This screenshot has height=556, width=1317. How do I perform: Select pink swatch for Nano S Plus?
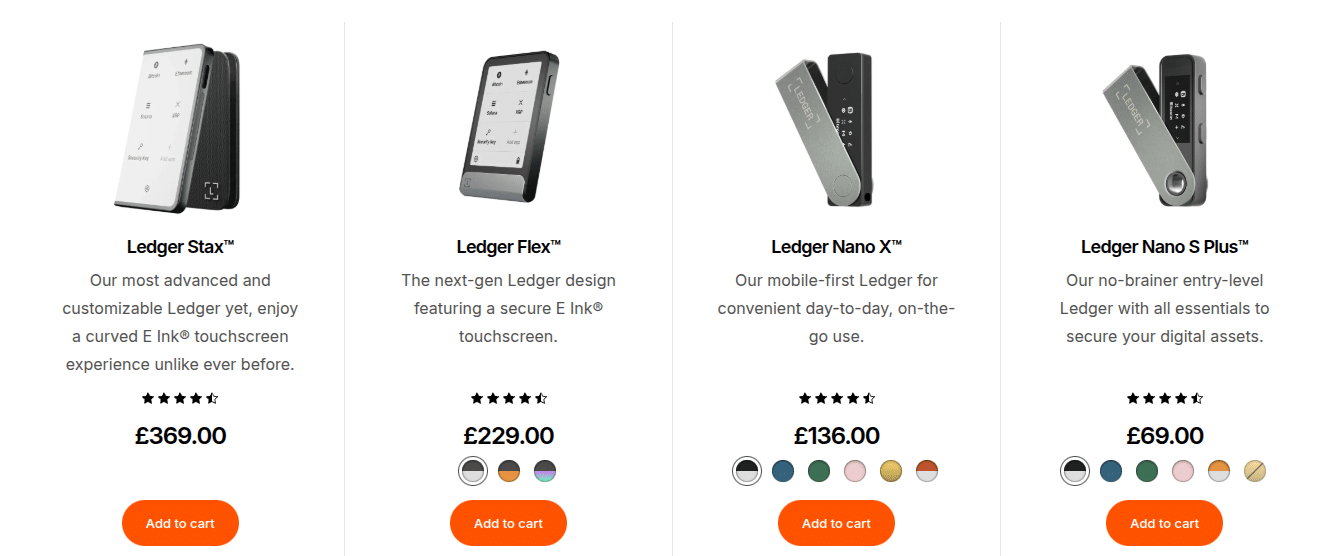point(1183,471)
